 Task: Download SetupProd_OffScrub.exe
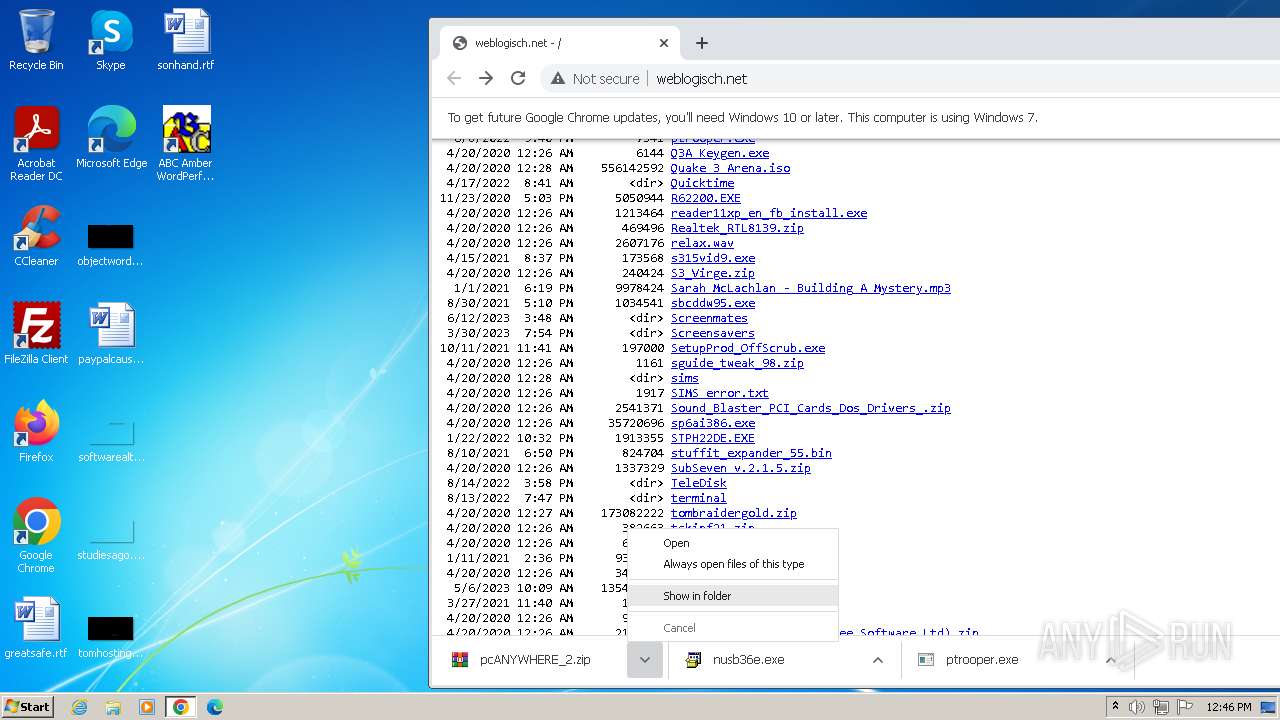(x=748, y=348)
